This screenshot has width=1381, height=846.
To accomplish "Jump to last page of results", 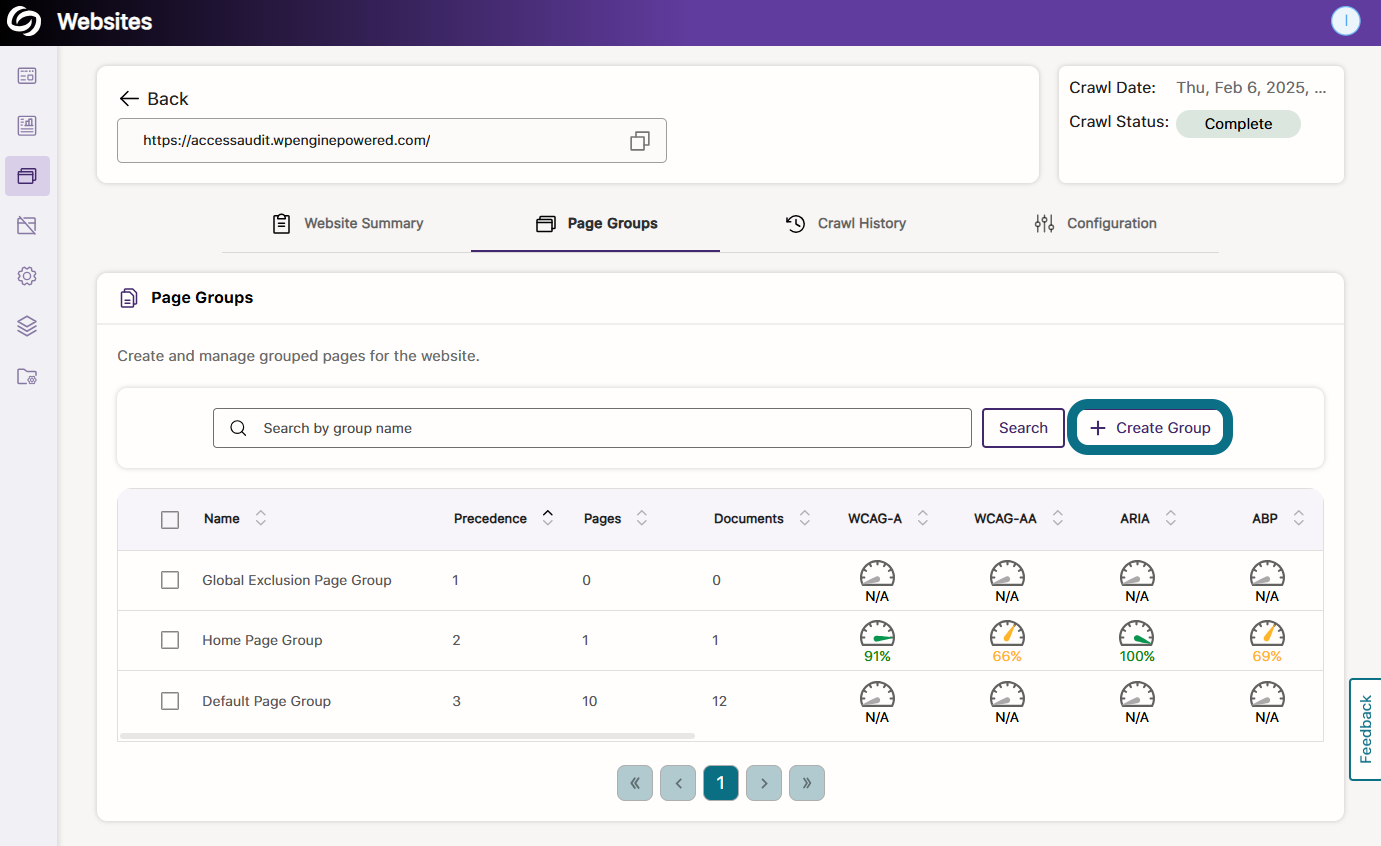I will 807,783.
